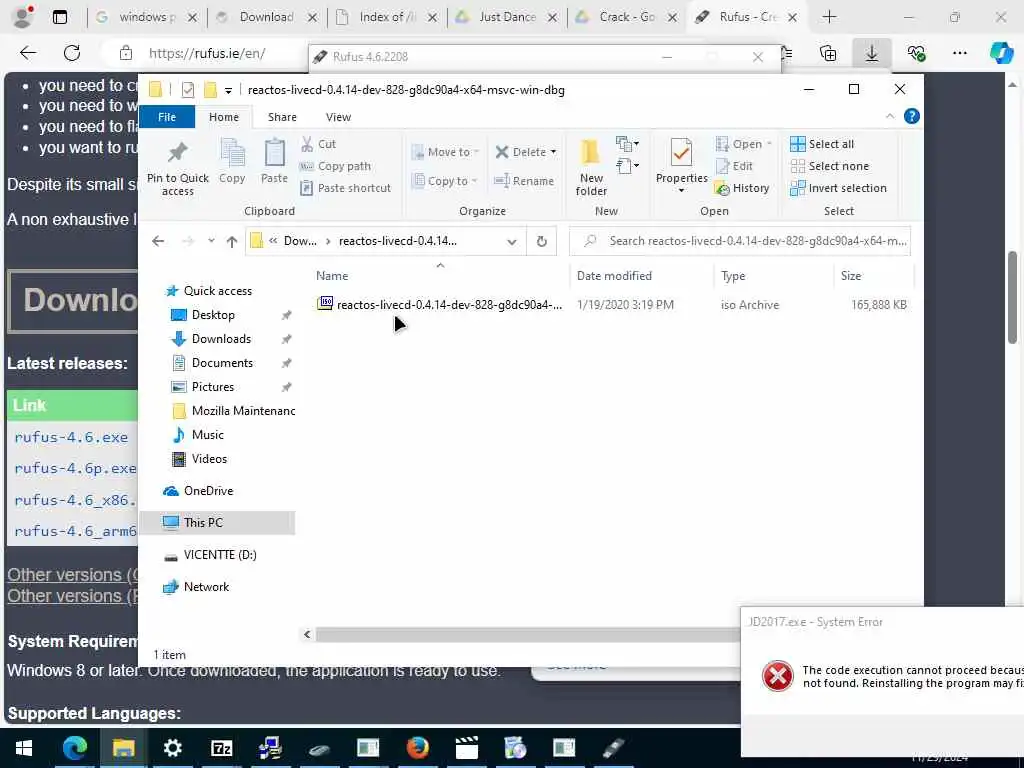Collapse the ribbon with chevron
This screenshot has width=1024, height=768.
[x=890, y=116]
